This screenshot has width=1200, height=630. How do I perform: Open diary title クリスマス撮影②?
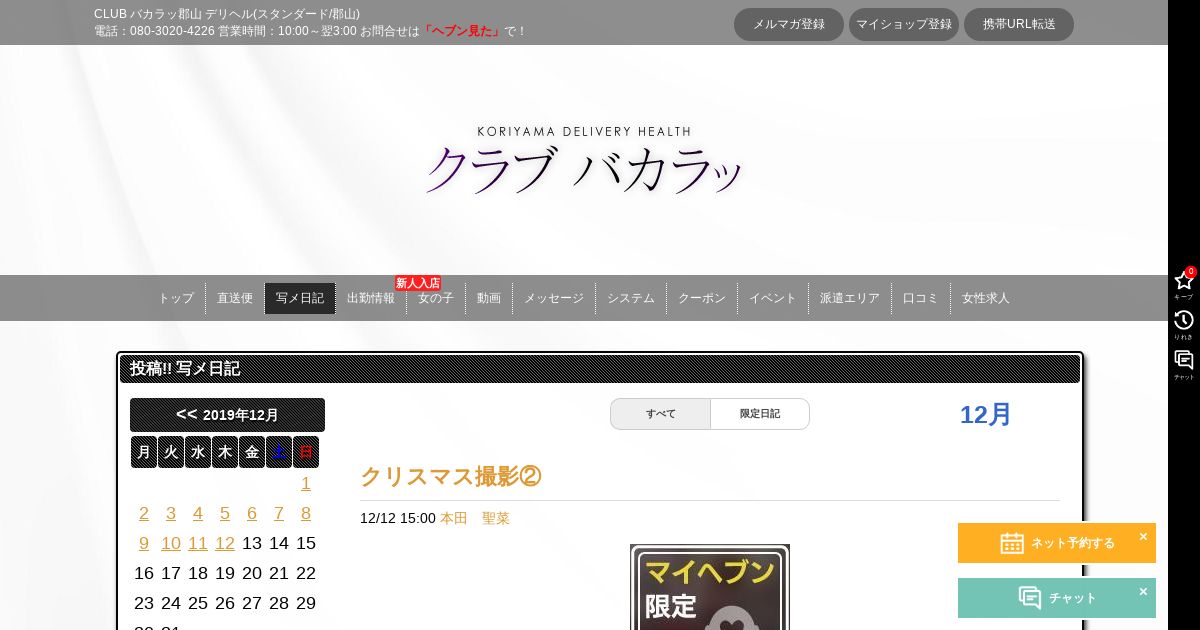pos(451,477)
